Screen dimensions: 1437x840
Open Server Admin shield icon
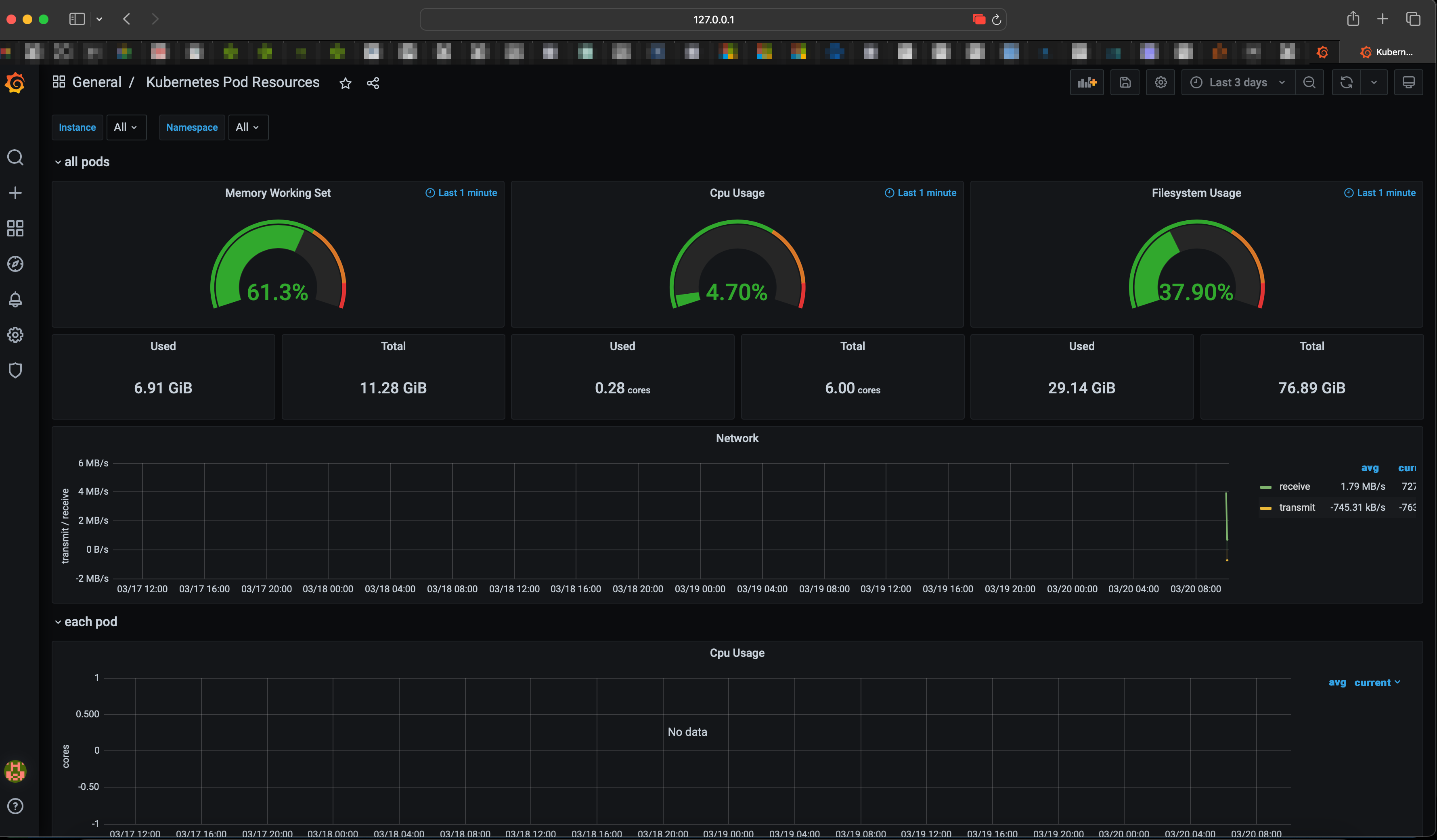click(15, 370)
